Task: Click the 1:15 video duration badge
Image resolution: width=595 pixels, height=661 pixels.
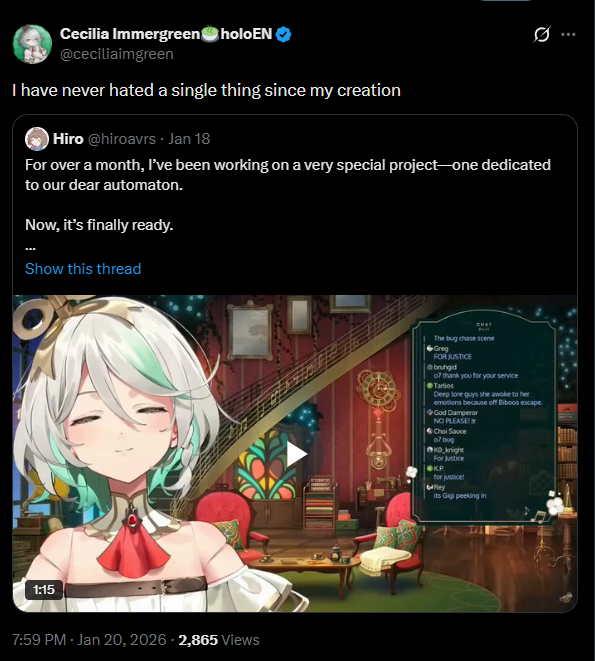Action: point(44,589)
